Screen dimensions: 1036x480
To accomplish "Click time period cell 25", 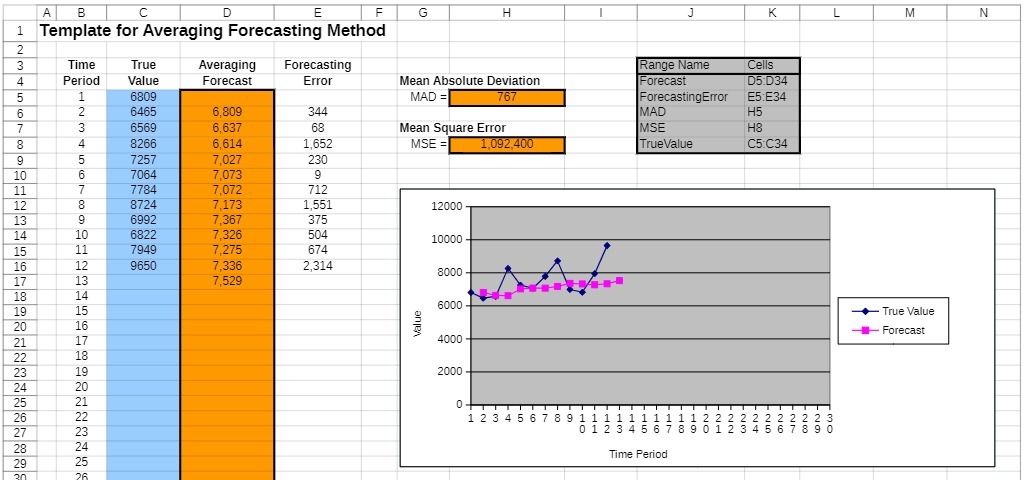I will click(81, 461).
